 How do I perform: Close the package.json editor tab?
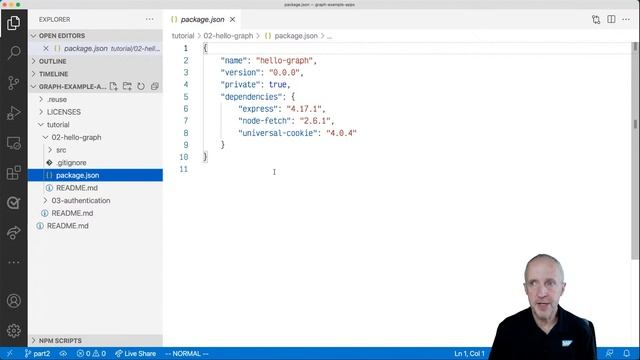pos(232,20)
